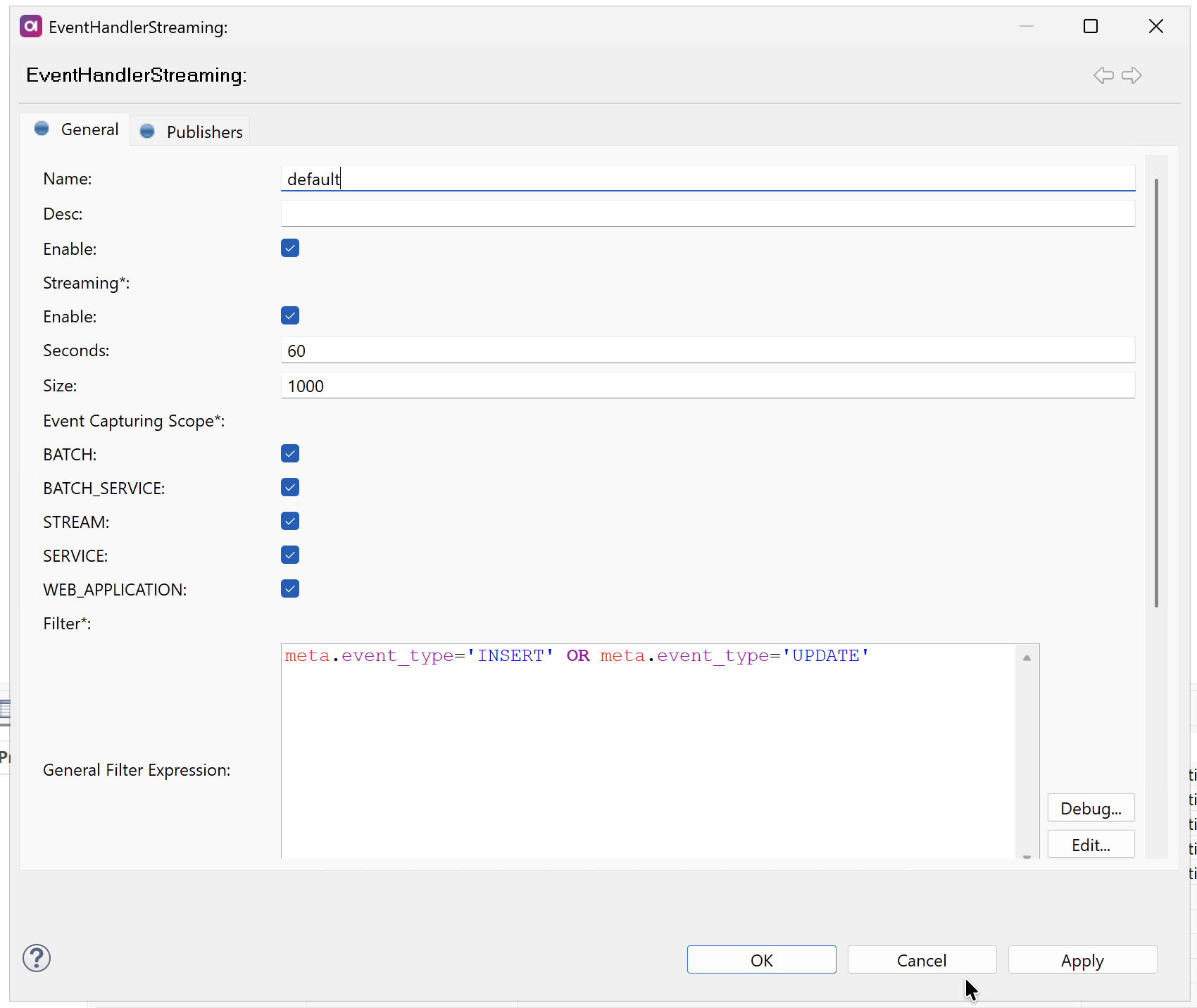Viewport: 1197px width, 1008px height.
Task: Click the filter editor scroll down arrow
Action: (1027, 856)
